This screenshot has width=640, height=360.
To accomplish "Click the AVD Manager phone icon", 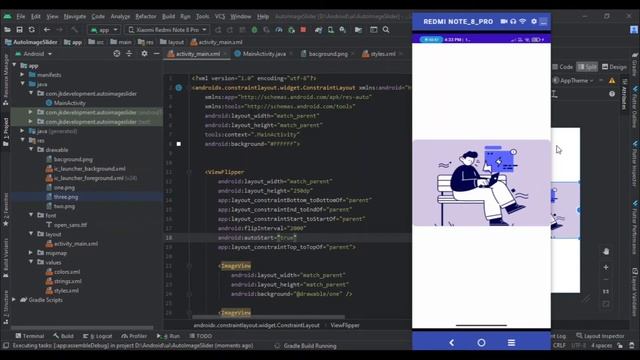I will click(x=331, y=30).
